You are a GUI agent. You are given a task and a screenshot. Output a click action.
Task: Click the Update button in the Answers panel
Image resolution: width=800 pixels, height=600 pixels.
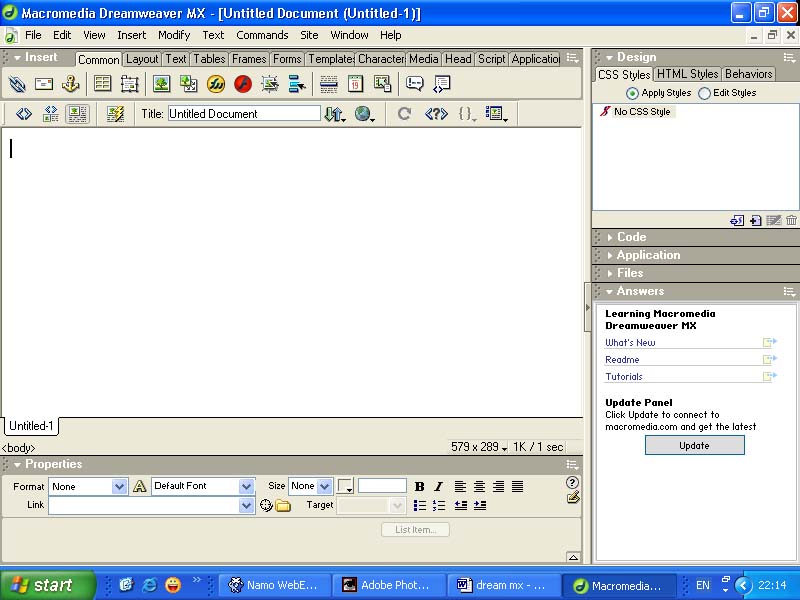click(x=694, y=445)
